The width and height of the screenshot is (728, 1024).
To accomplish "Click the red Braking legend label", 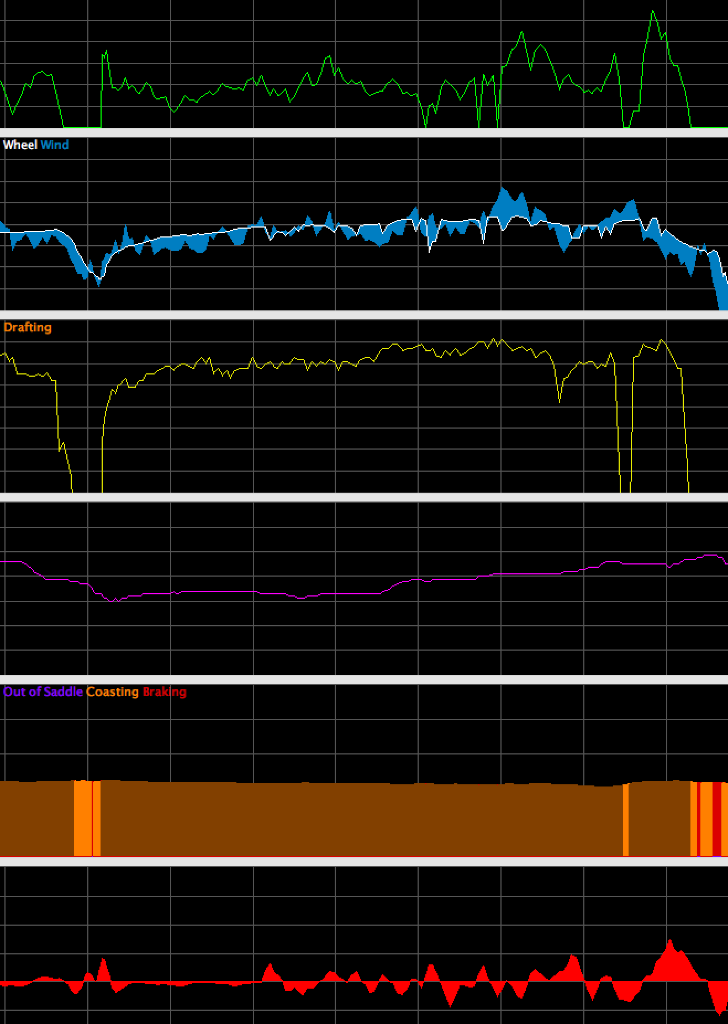I will click(x=164, y=692).
